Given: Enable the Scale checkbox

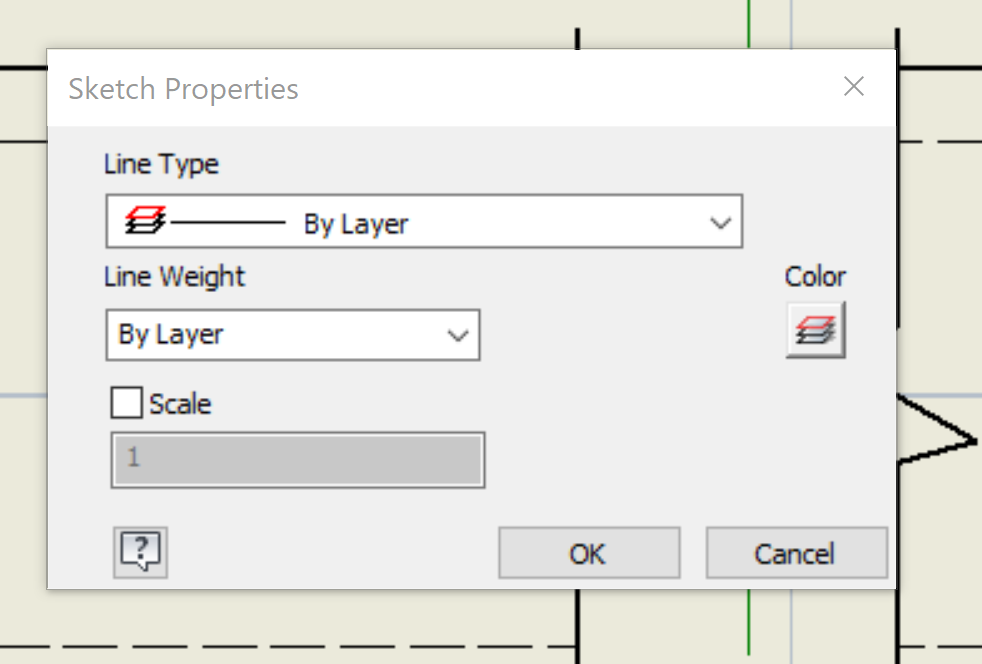Looking at the screenshot, I should [124, 402].
